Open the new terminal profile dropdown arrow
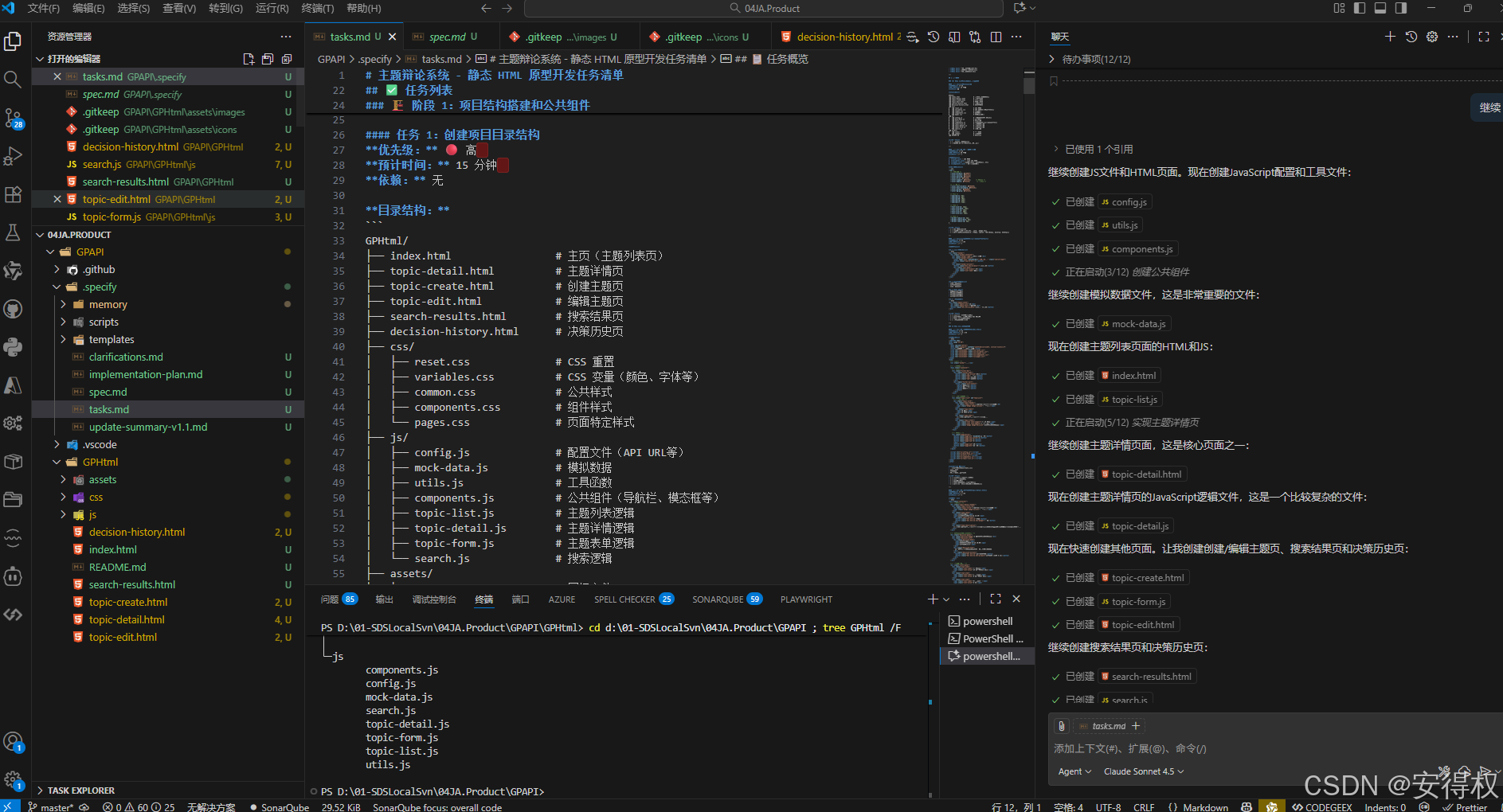The width and height of the screenshot is (1503, 812). click(x=946, y=599)
